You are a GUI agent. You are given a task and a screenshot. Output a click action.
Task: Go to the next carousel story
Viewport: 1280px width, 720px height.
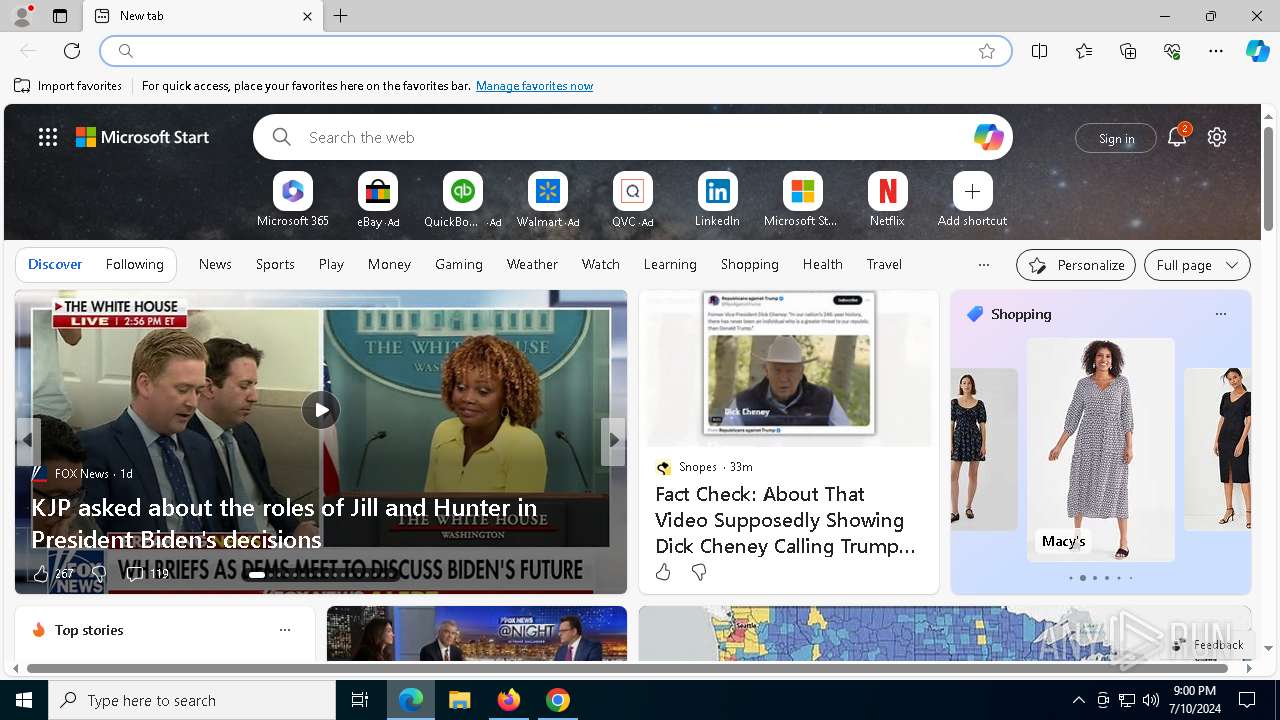point(613,440)
